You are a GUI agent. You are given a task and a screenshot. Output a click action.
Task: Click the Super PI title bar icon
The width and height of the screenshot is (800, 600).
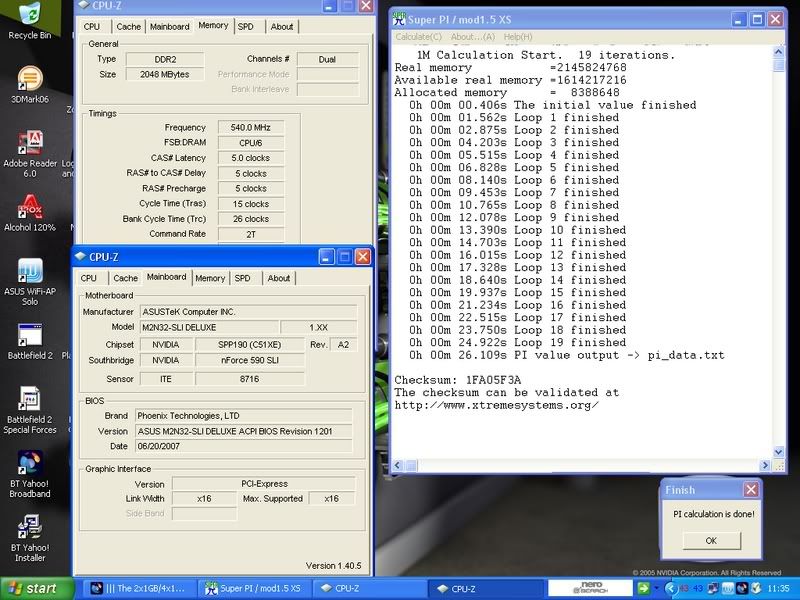tap(399, 19)
